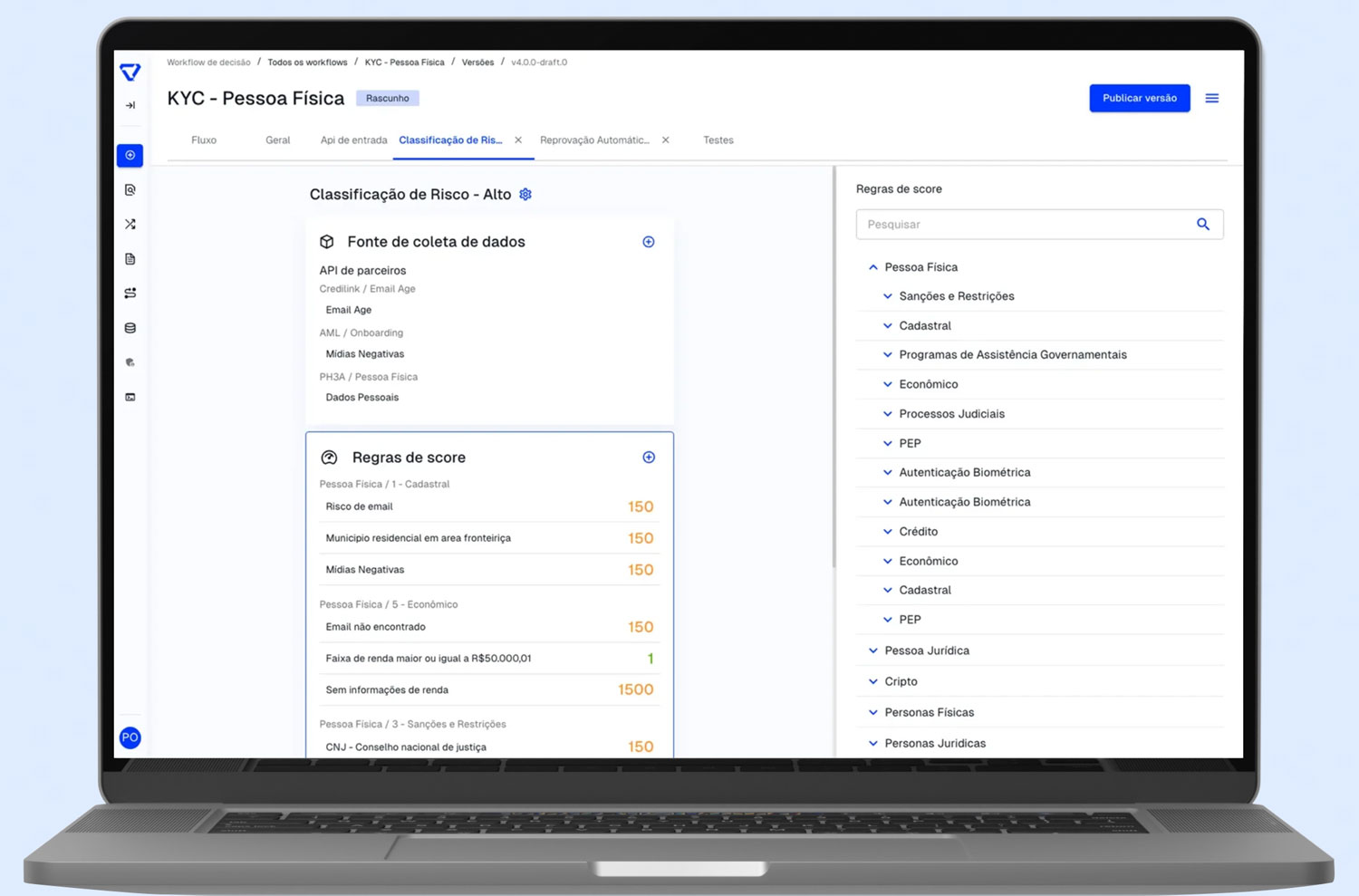The width and height of the screenshot is (1359, 896).
Task: Open the hamburger menu beside Publicar versão
Action: [1211, 98]
